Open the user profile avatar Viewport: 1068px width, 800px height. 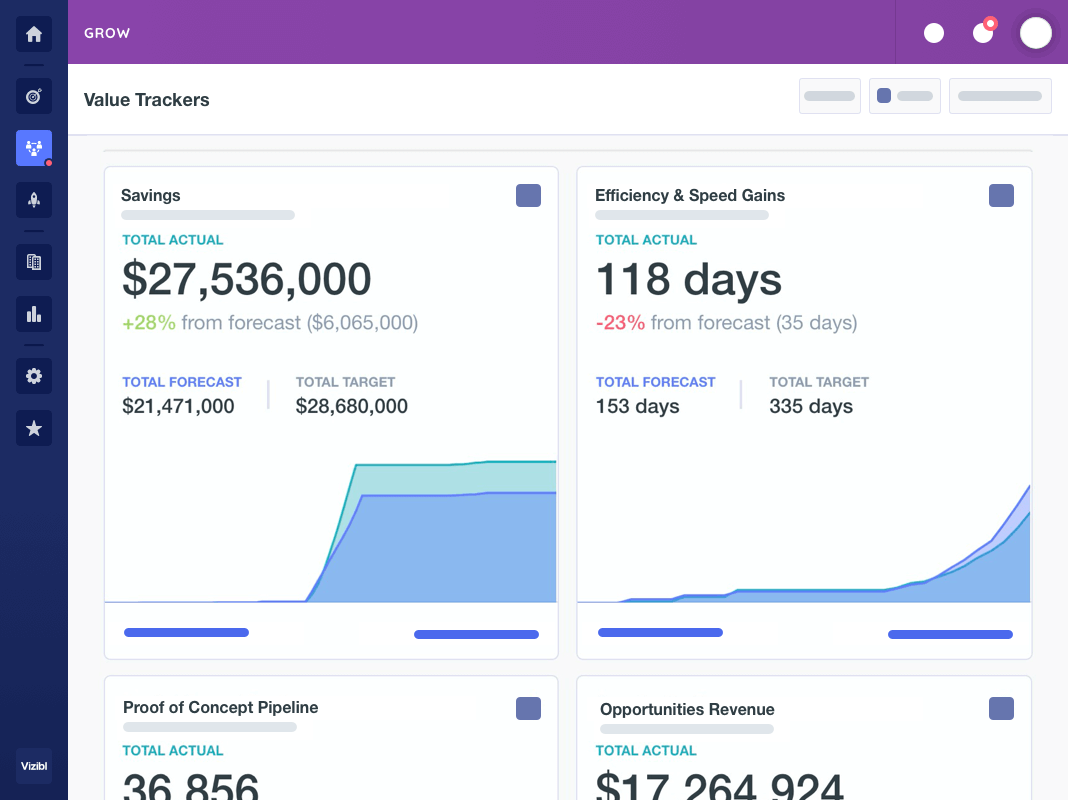coord(1036,32)
